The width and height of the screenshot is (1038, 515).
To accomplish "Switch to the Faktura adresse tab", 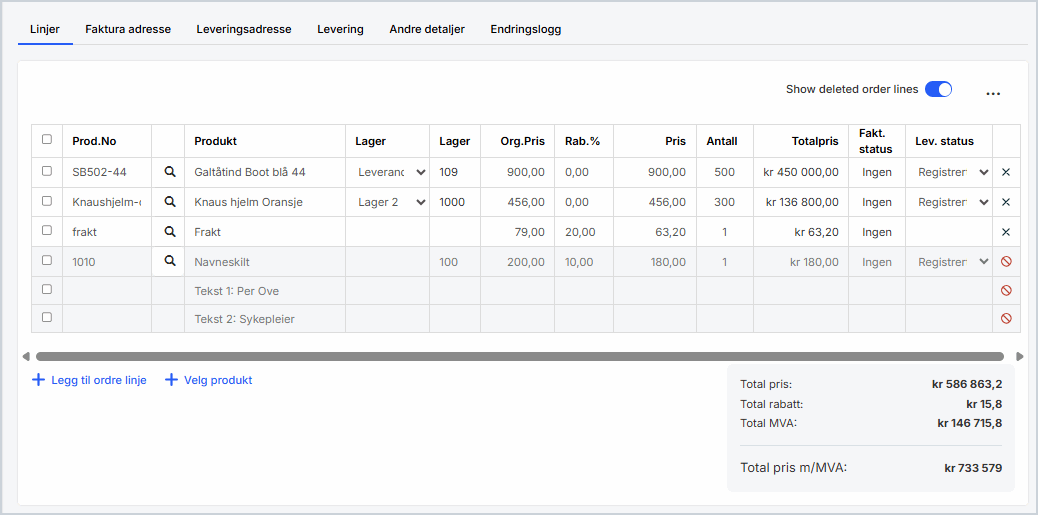I will (x=128, y=29).
